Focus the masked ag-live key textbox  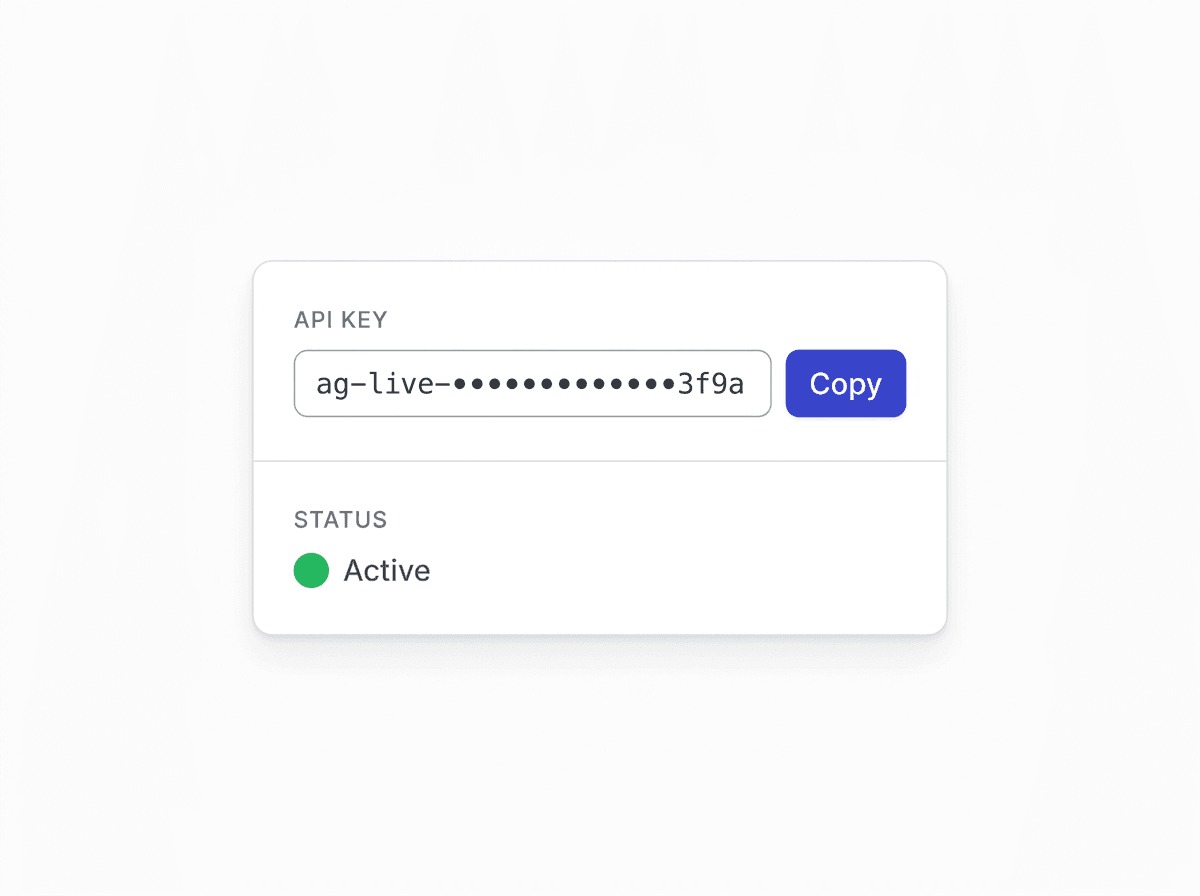532,383
